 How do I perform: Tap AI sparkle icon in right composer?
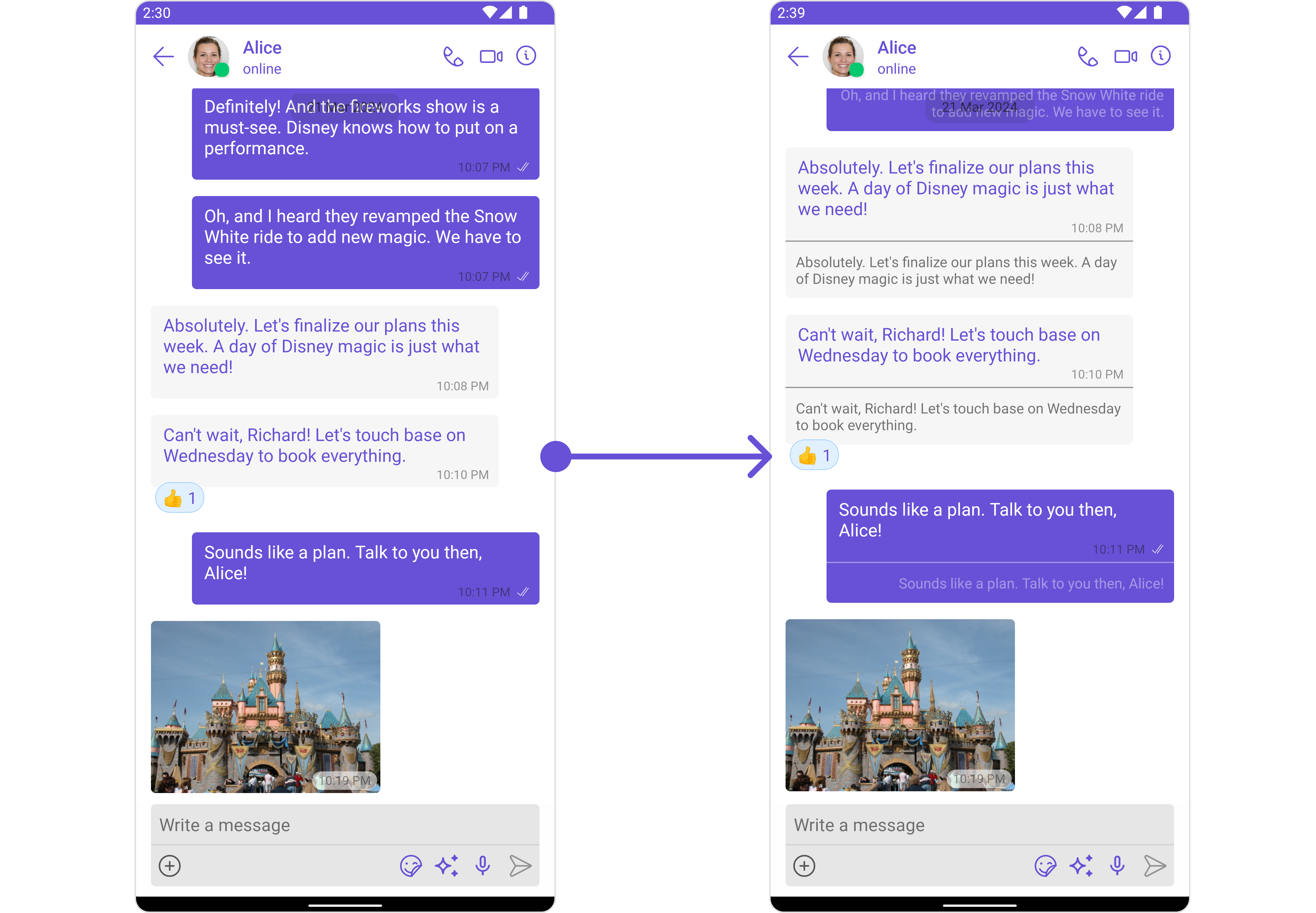[1081, 866]
